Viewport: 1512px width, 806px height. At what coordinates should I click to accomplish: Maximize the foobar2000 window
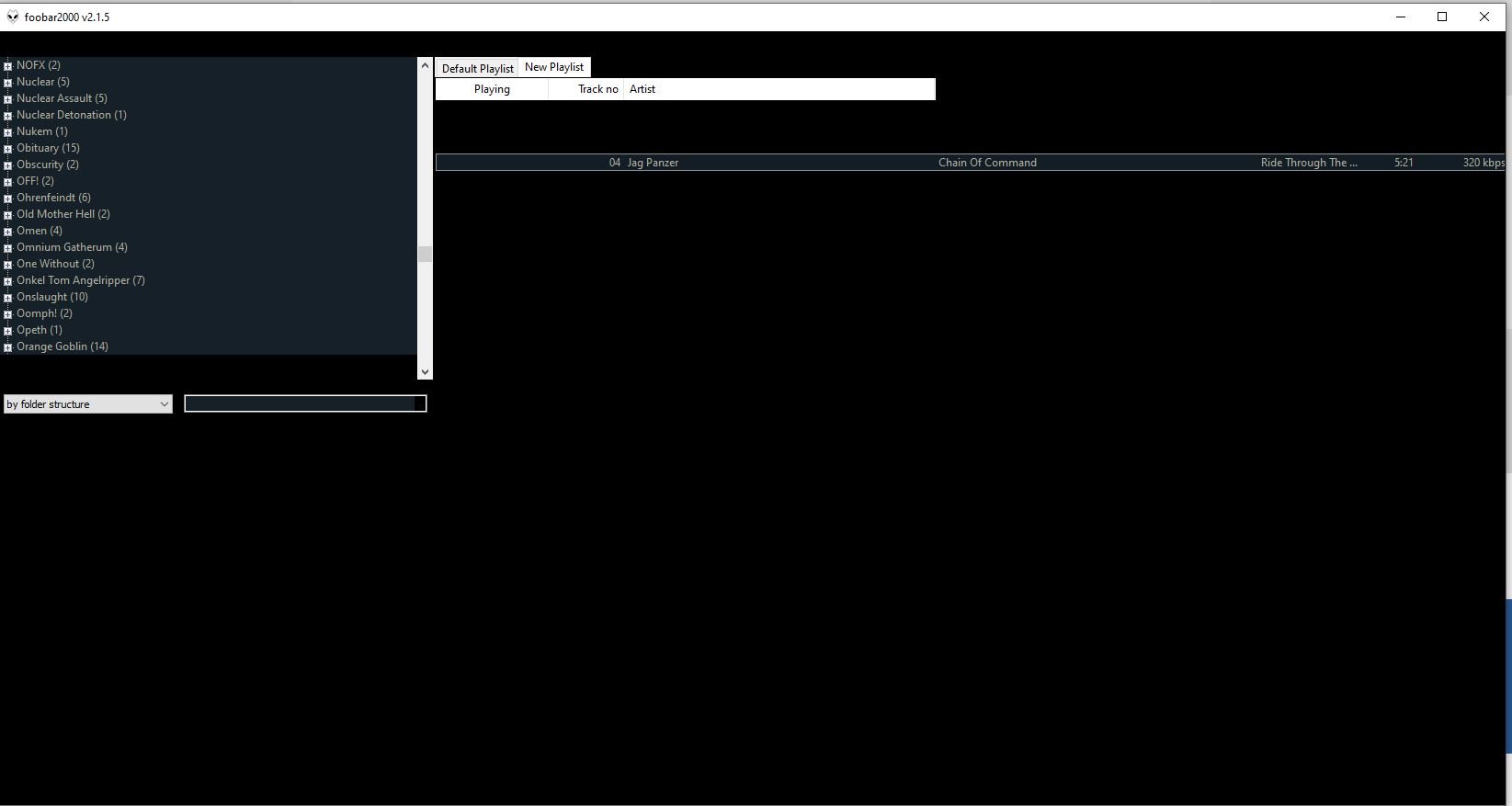click(x=1442, y=17)
